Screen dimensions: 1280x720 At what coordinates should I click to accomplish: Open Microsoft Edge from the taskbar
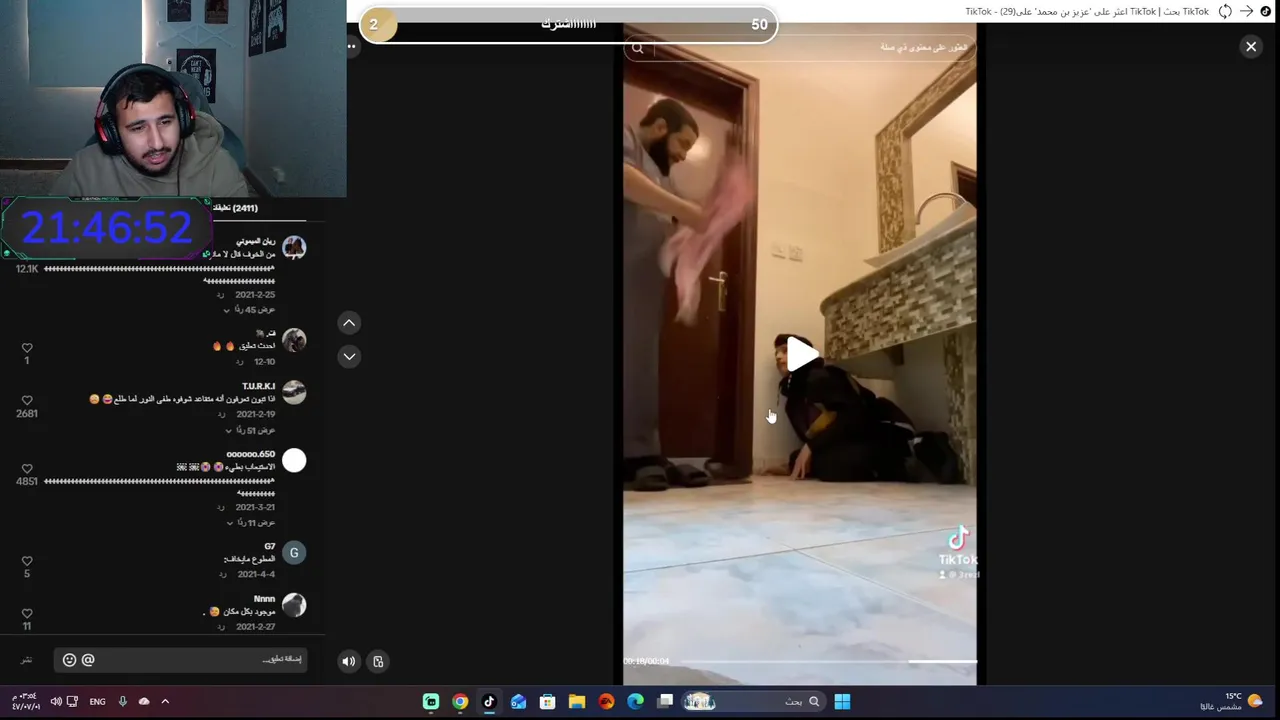coord(636,702)
